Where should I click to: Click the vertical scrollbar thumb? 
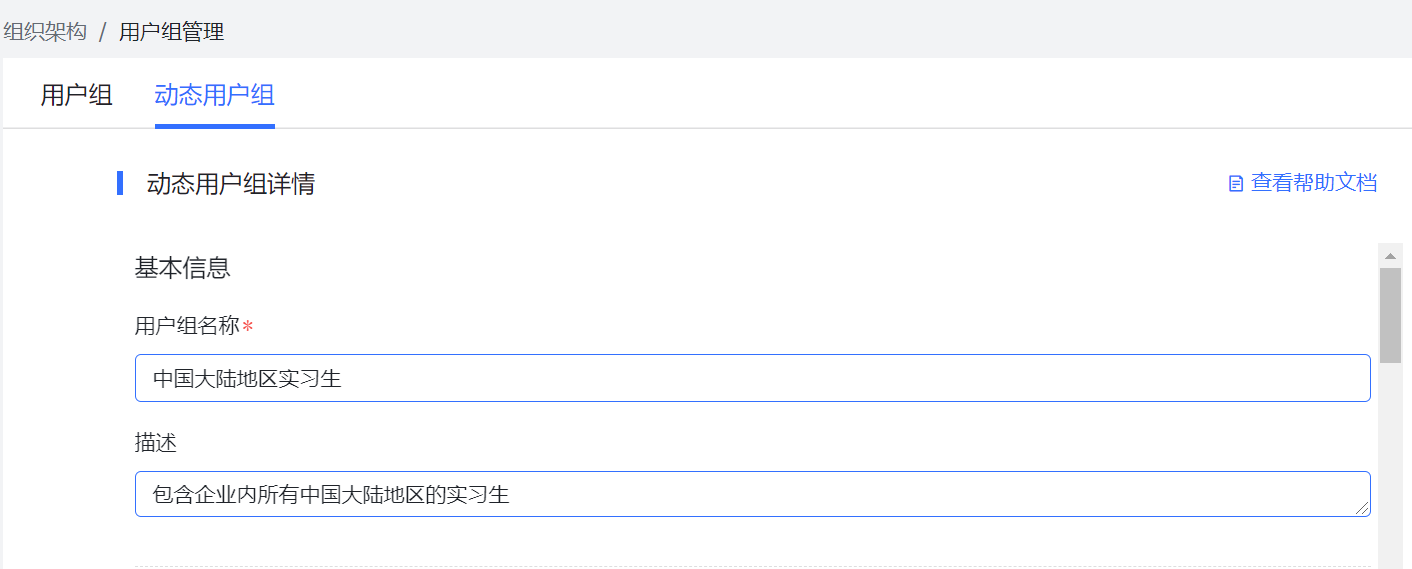(x=1390, y=315)
